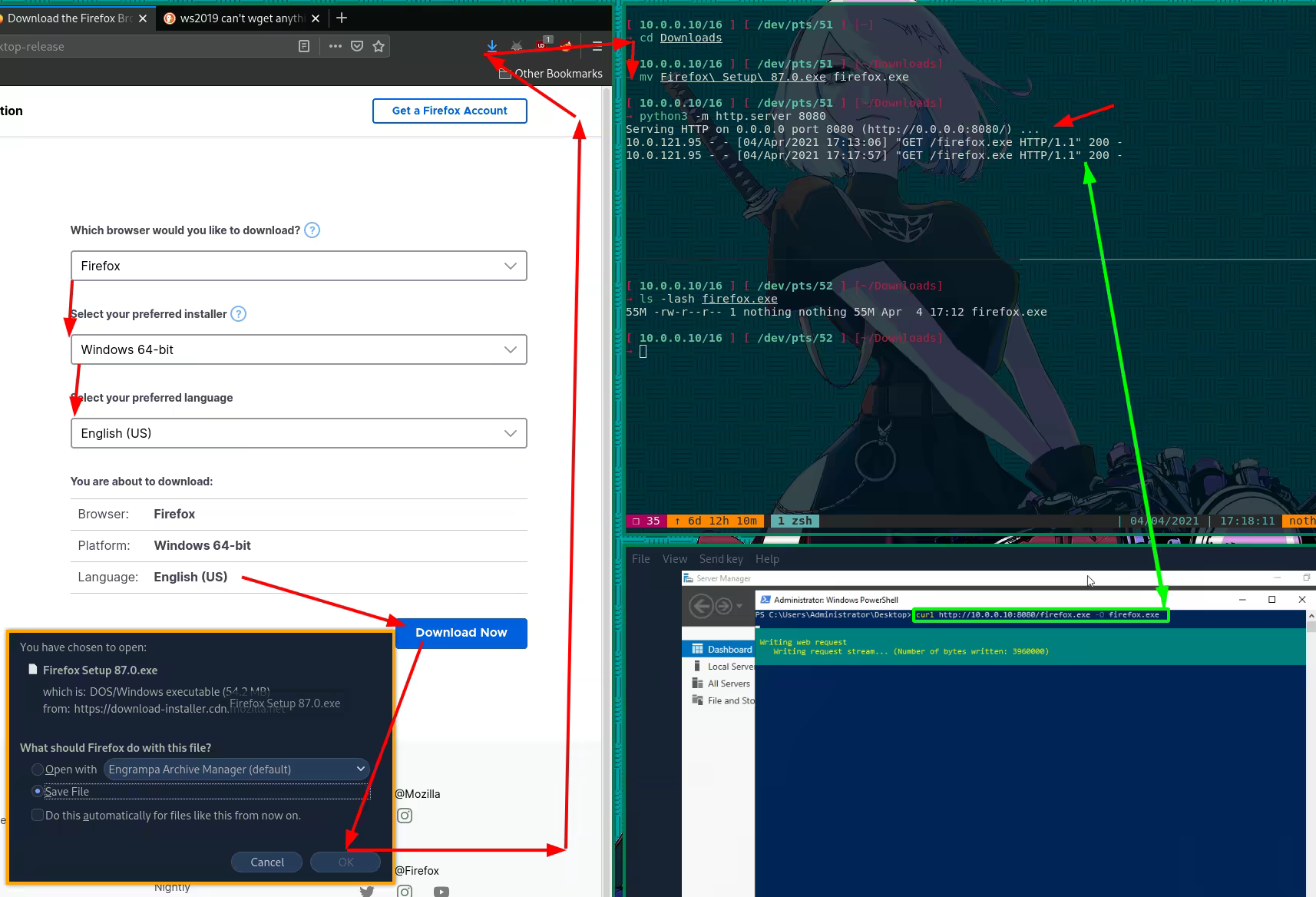
Task: Click help icon beside preferred installer
Action: point(239,314)
